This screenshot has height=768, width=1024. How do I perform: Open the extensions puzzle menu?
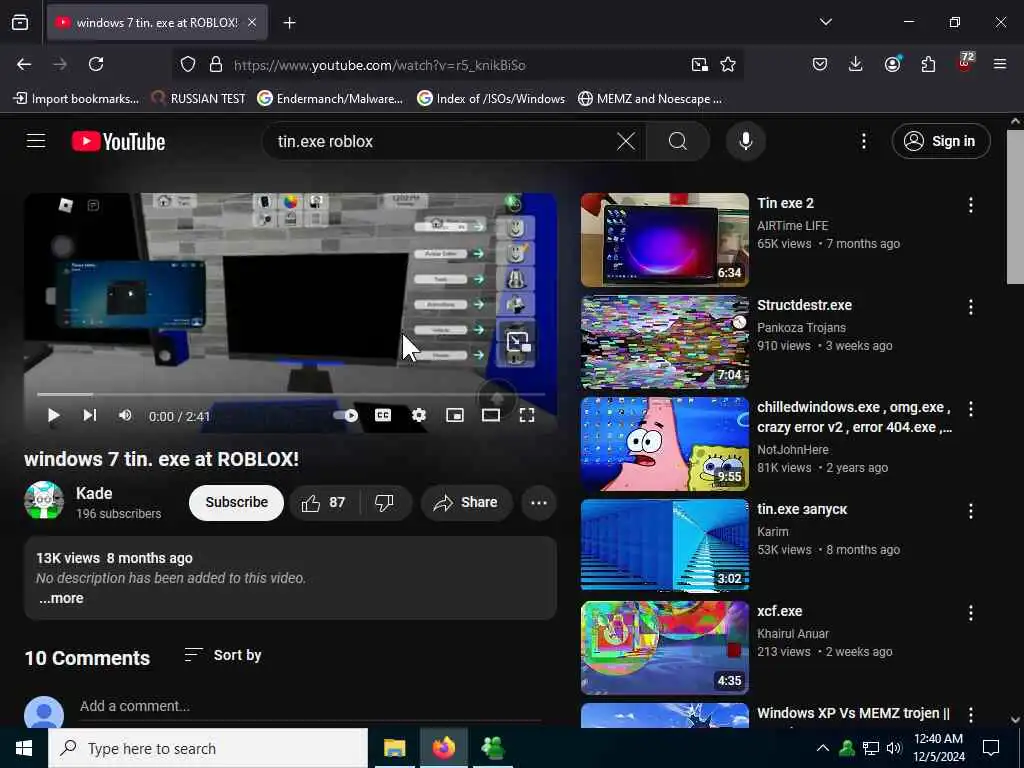pos(928,64)
